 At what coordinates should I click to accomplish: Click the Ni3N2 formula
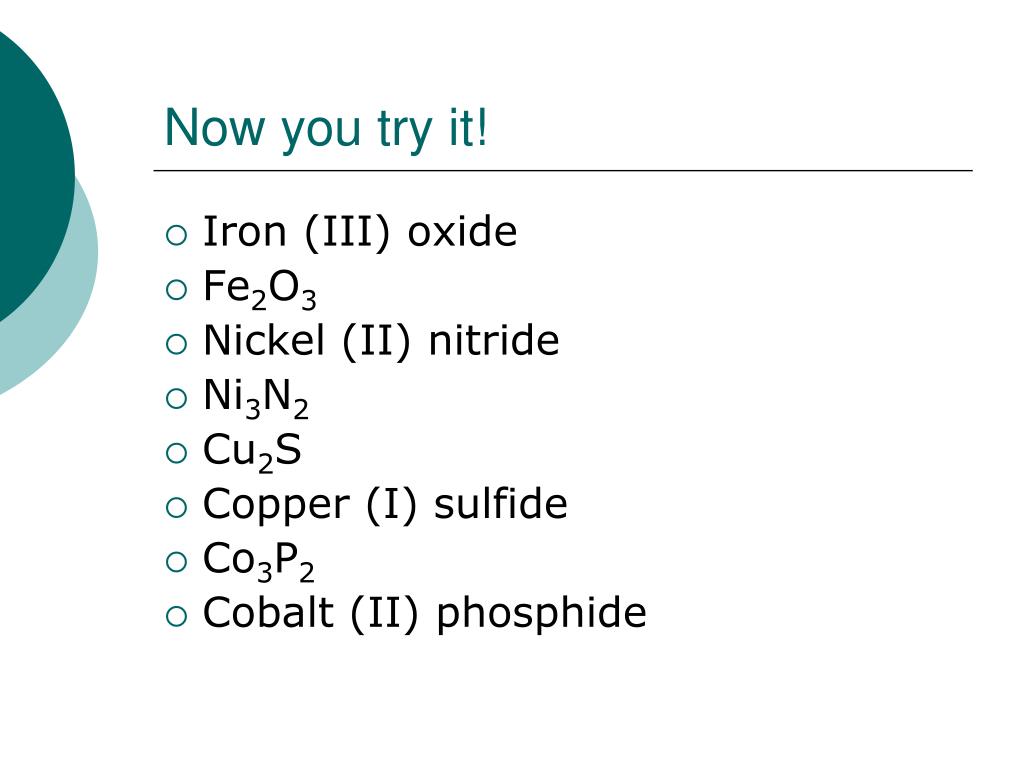pos(255,398)
